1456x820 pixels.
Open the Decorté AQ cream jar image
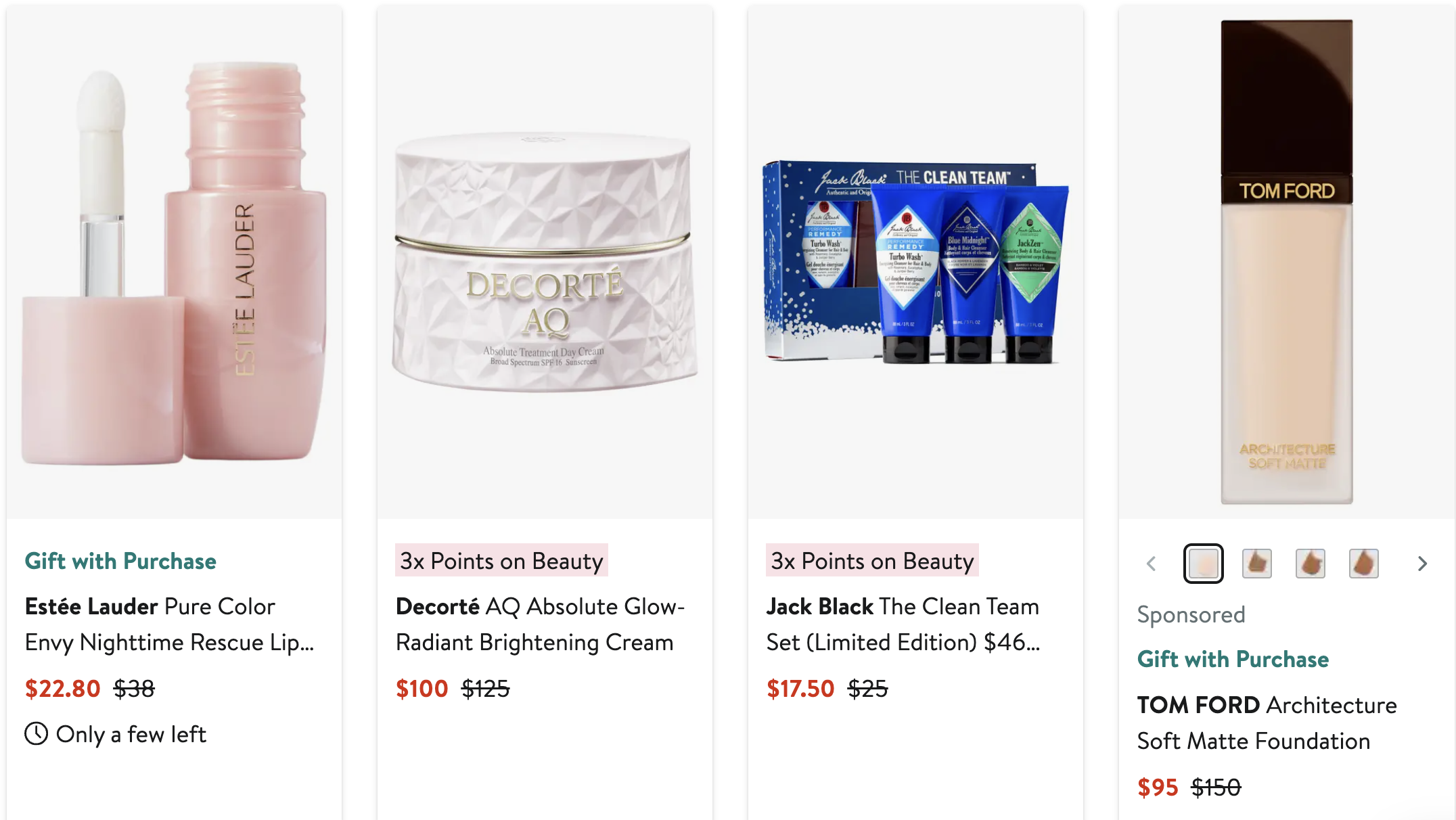coord(545,263)
